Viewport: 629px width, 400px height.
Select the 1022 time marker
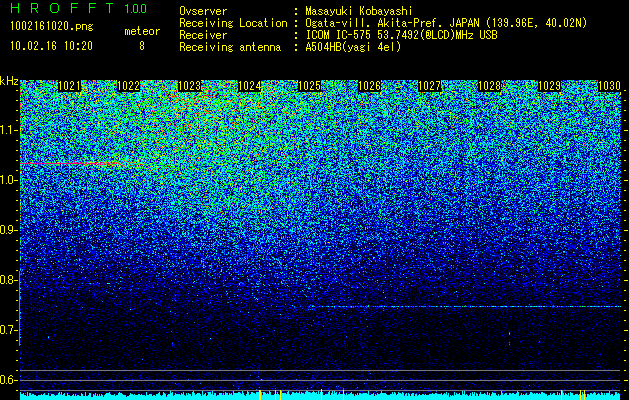click(128, 86)
